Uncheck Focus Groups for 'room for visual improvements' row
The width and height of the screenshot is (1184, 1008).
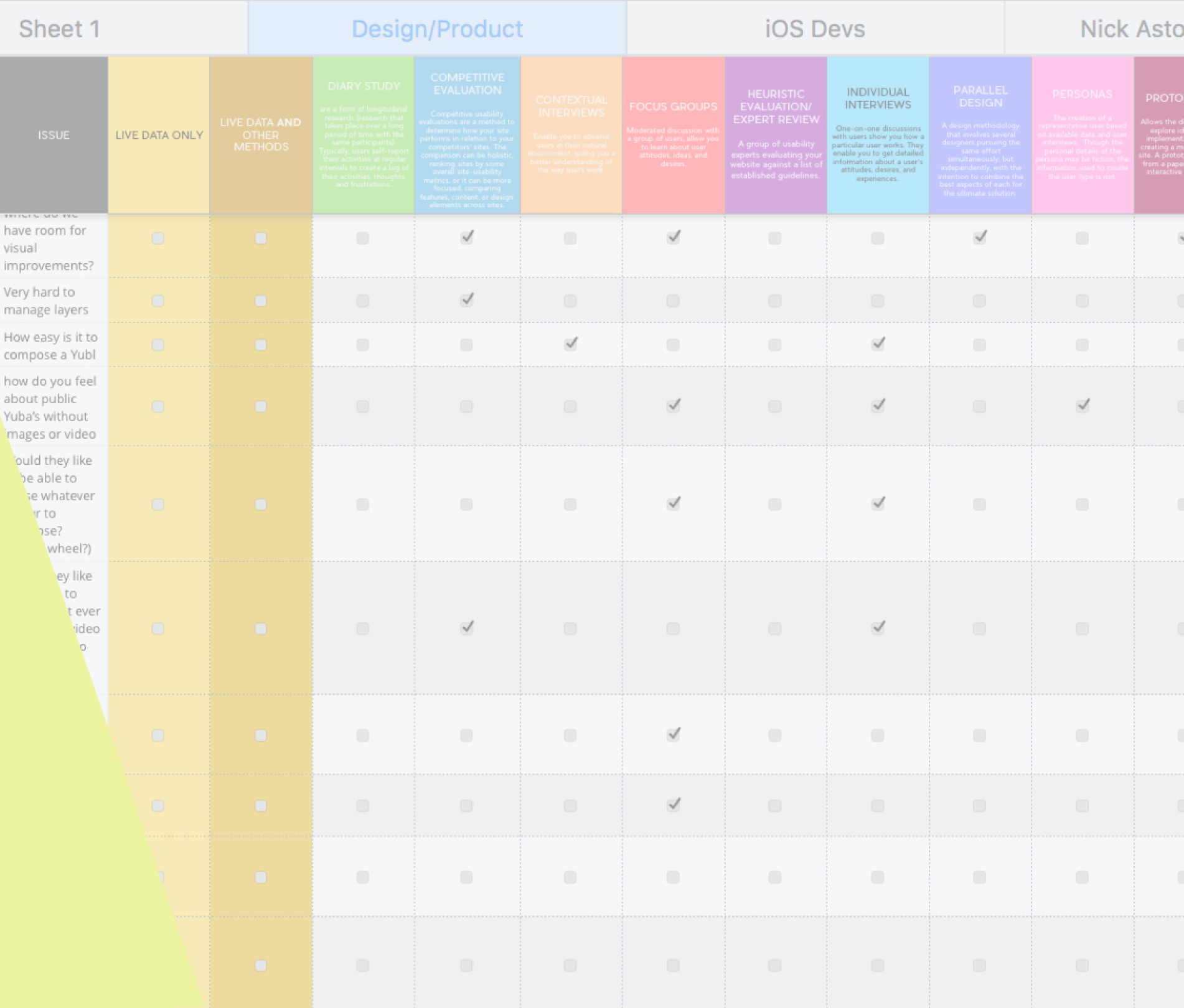click(x=673, y=237)
